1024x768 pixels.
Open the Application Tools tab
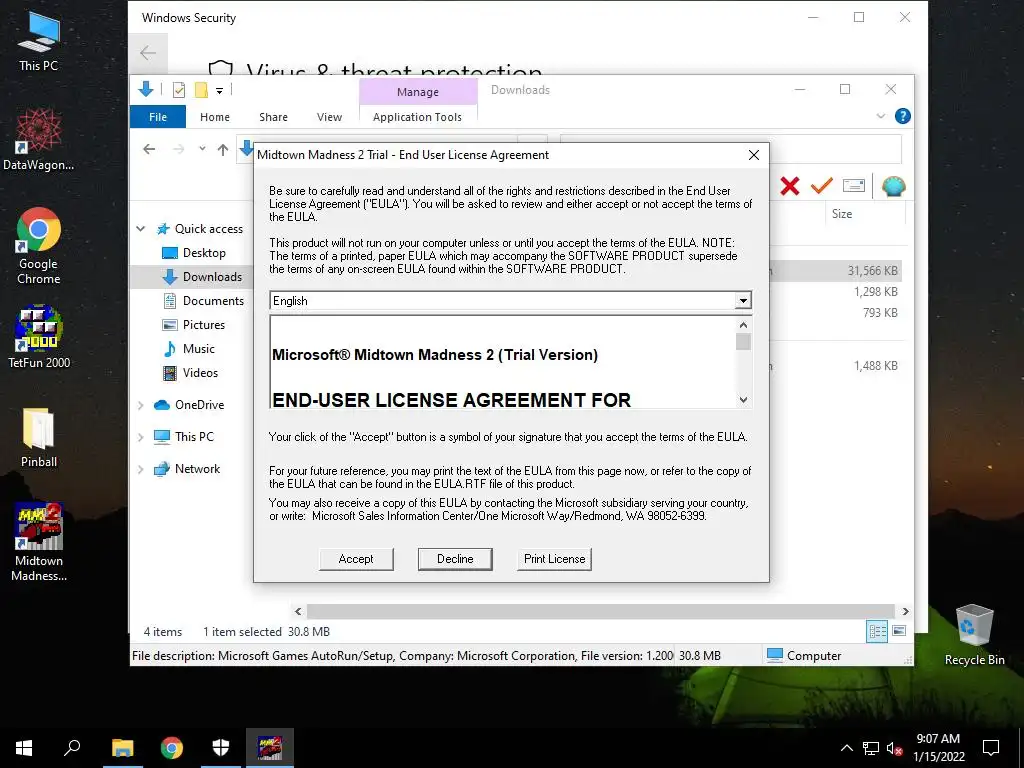tap(417, 117)
